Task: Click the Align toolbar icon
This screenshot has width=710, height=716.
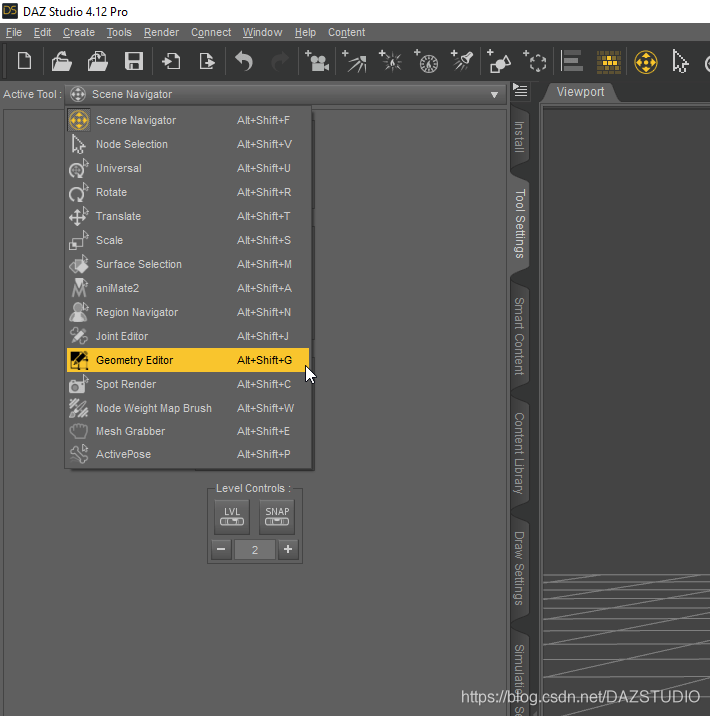Action: [x=572, y=61]
